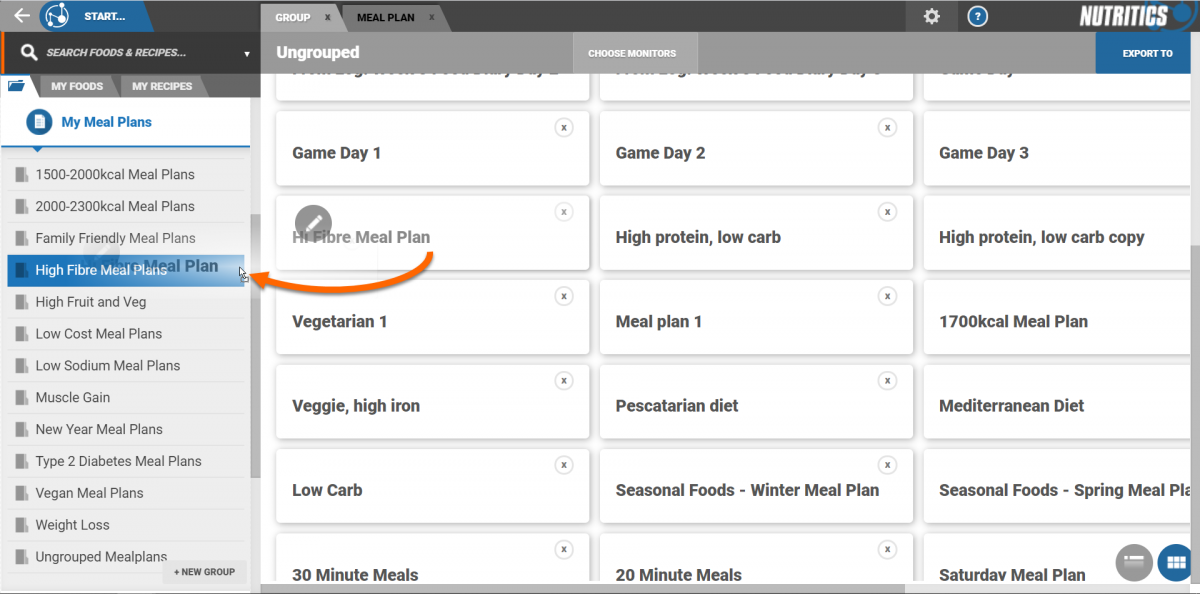Switch to grid view icon
The height and width of the screenshot is (594, 1200).
click(1176, 562)
